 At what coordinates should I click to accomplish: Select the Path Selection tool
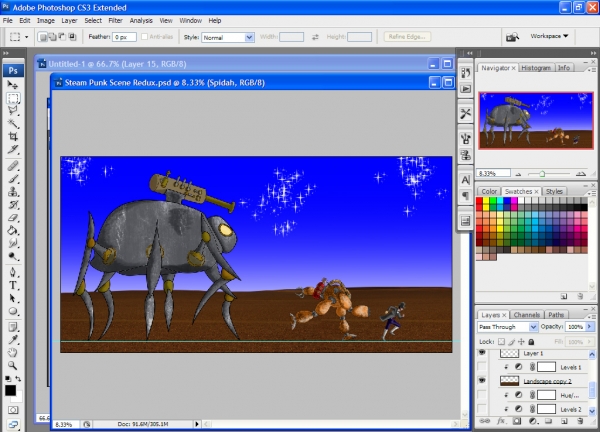click(x=13, y=298)
